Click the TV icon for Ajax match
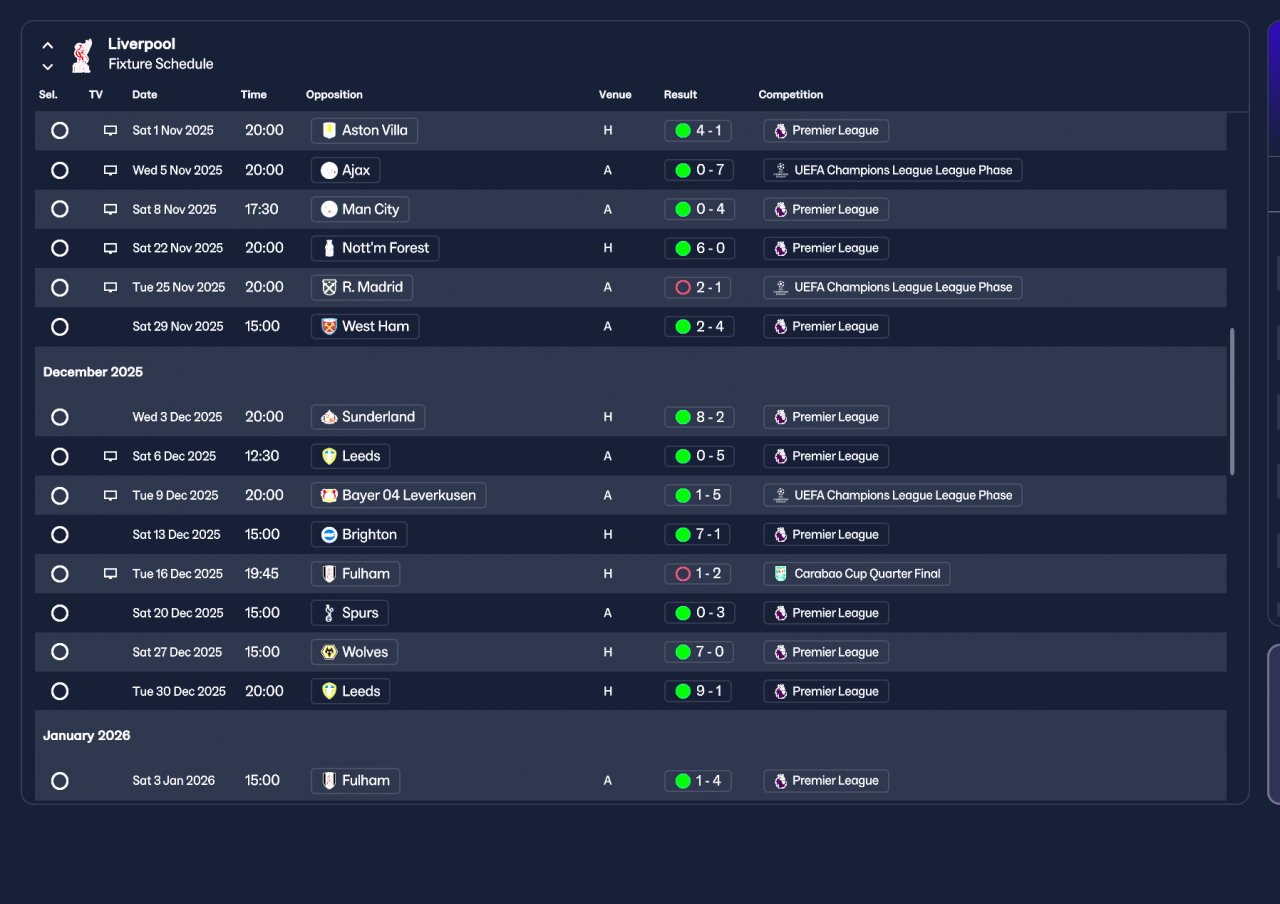 [x=110, y=170]
